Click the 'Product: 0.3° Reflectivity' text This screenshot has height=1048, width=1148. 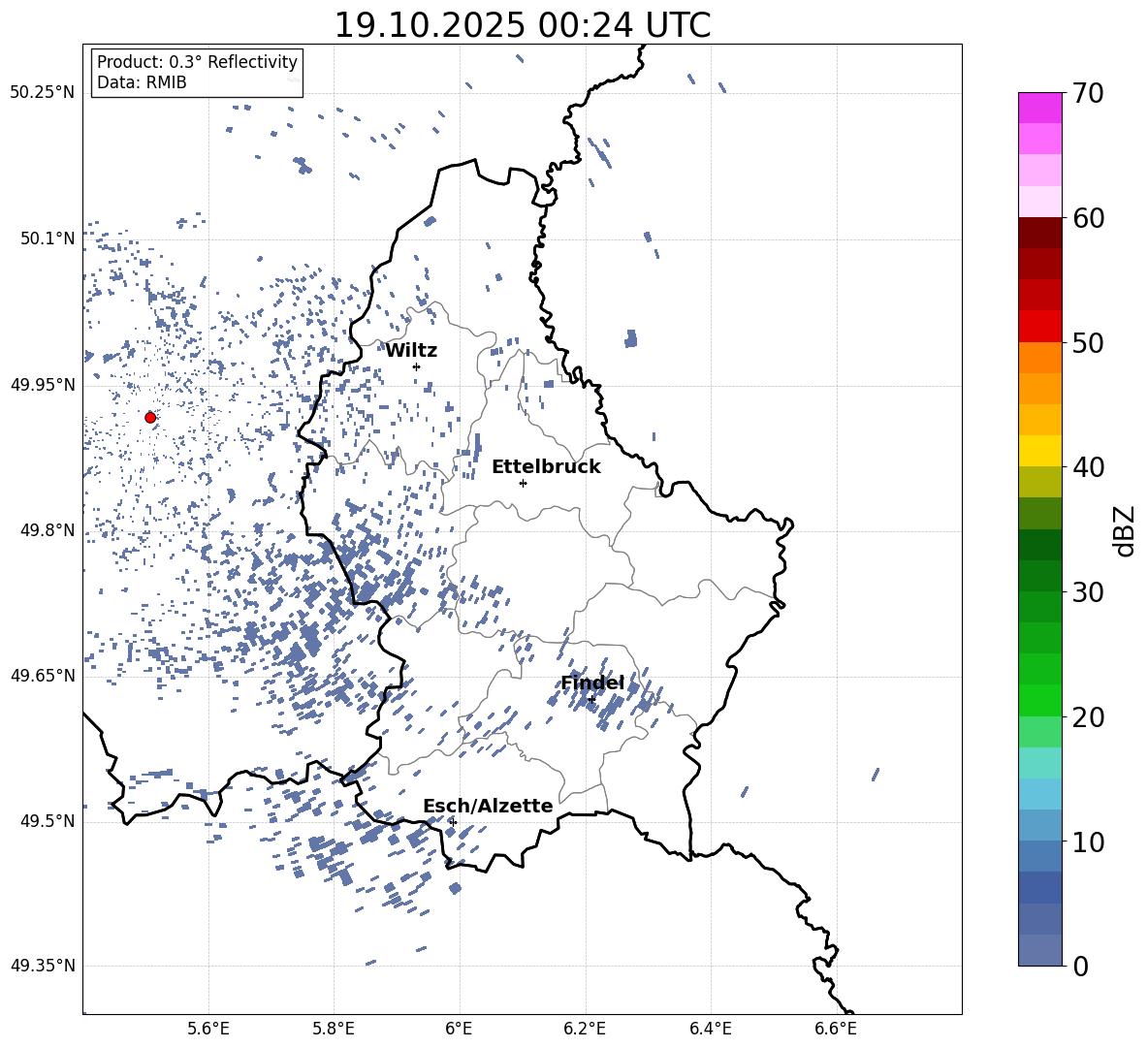click(x=197, y=62)
